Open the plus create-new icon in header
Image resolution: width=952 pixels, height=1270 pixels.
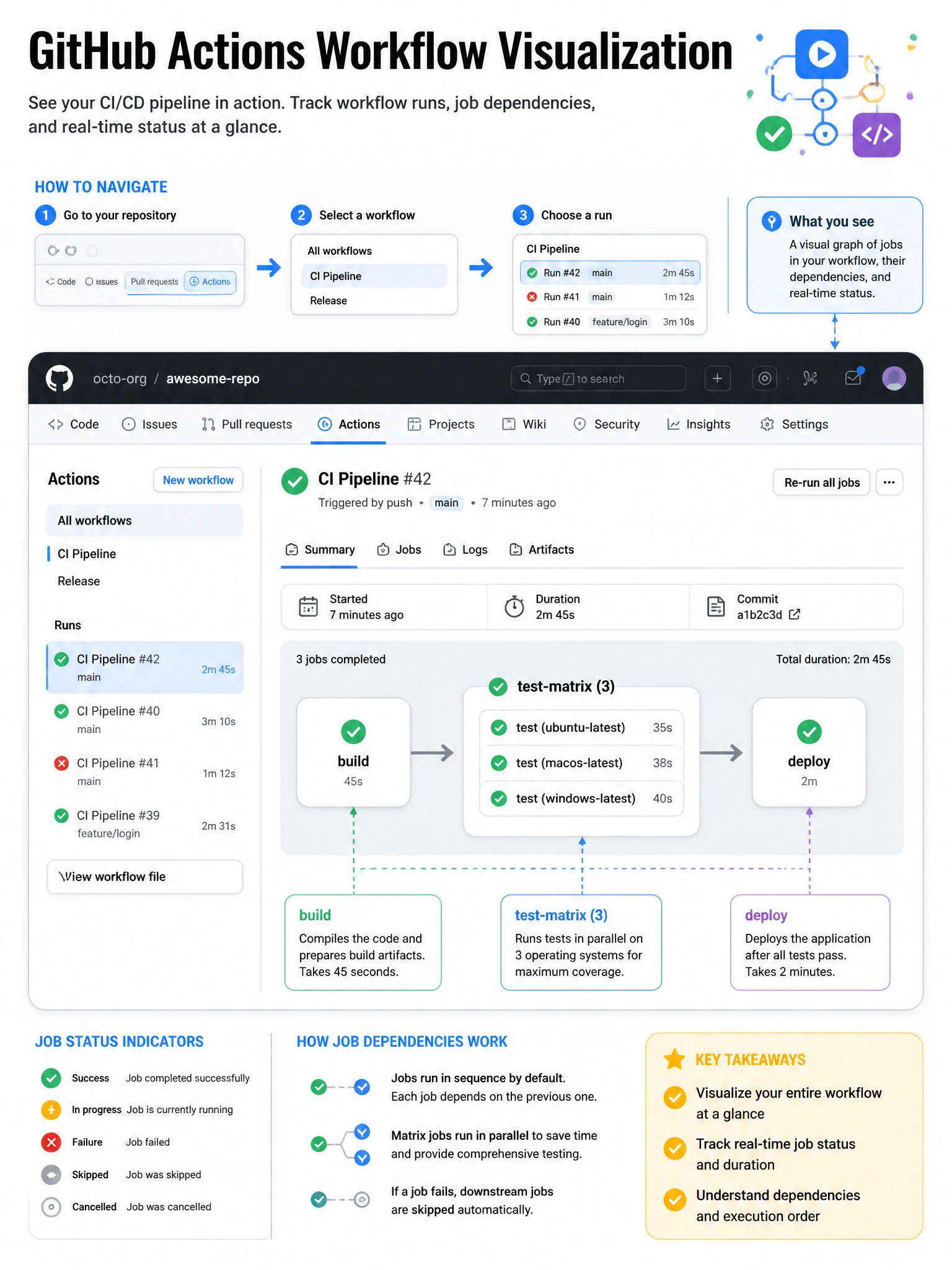[717, 378]
